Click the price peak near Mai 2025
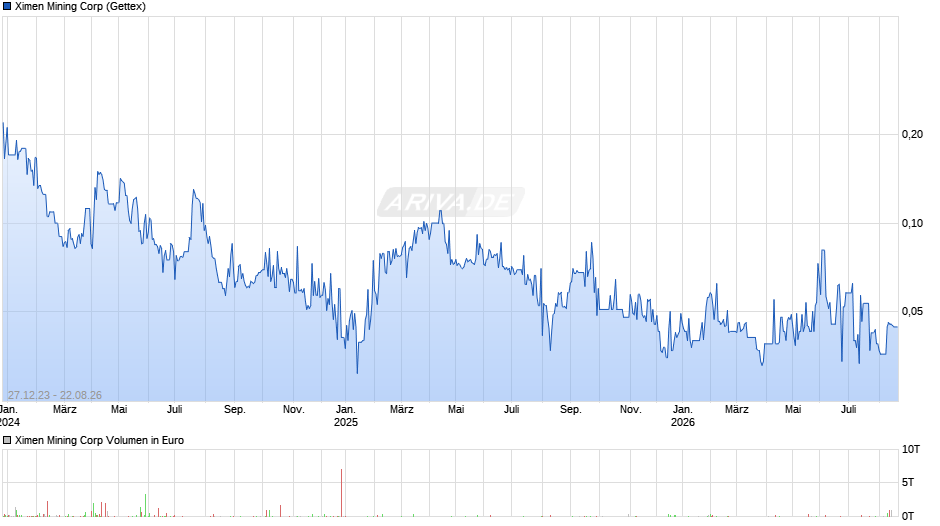 [441, 211]
